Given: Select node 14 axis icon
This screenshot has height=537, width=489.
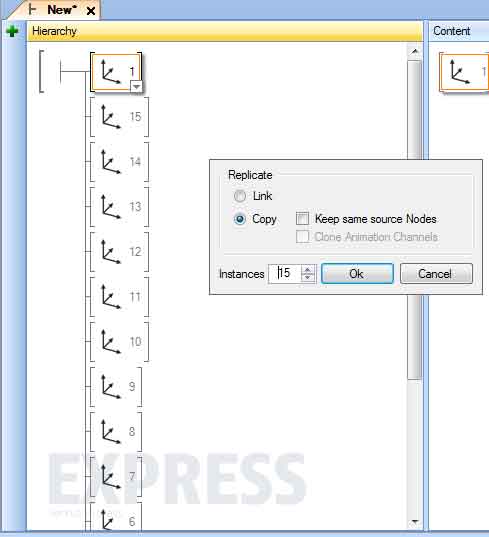Looking at the screenshot, I should point(111,162).
